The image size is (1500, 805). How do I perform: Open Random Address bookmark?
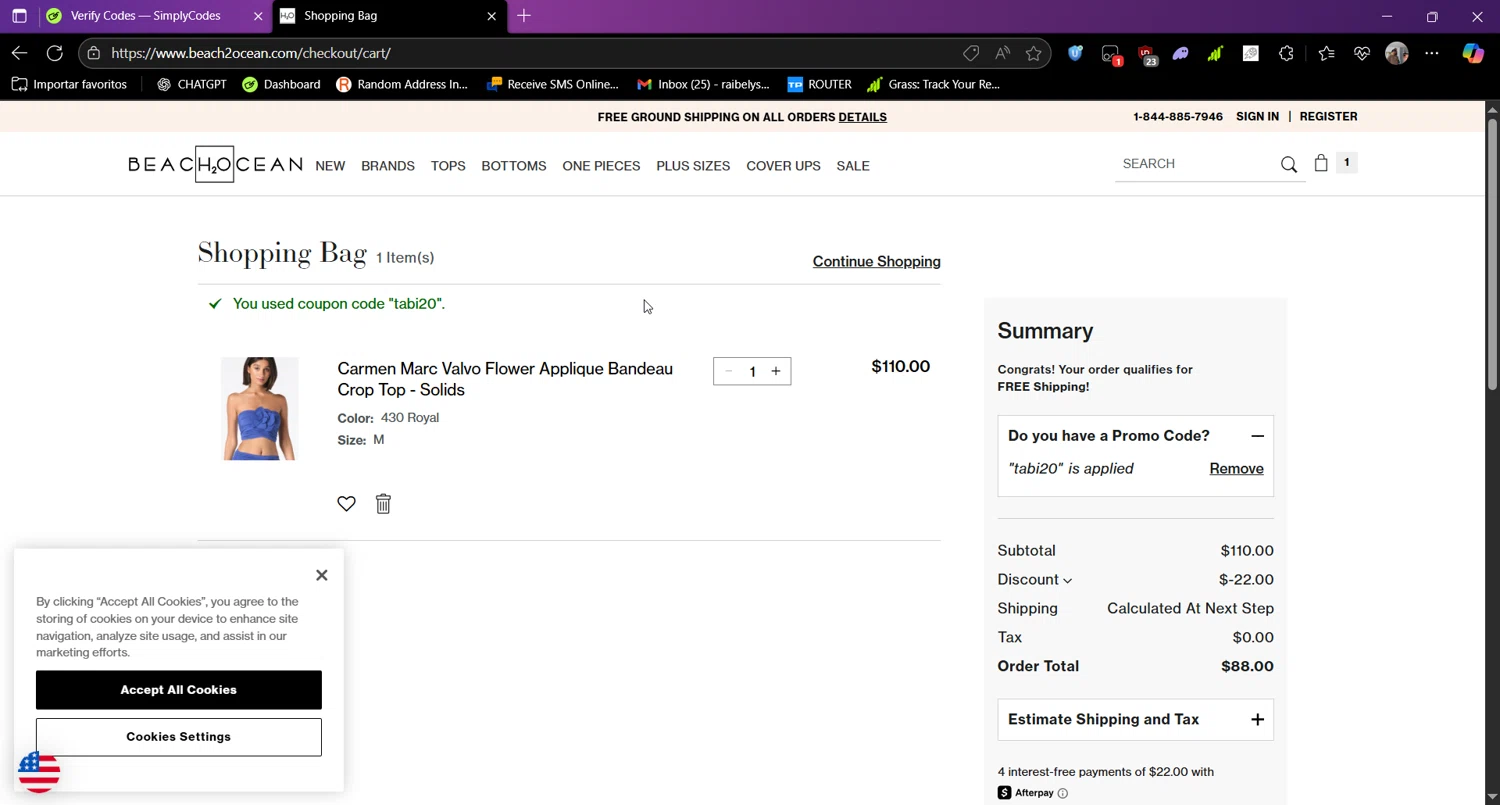coord(402,84)
